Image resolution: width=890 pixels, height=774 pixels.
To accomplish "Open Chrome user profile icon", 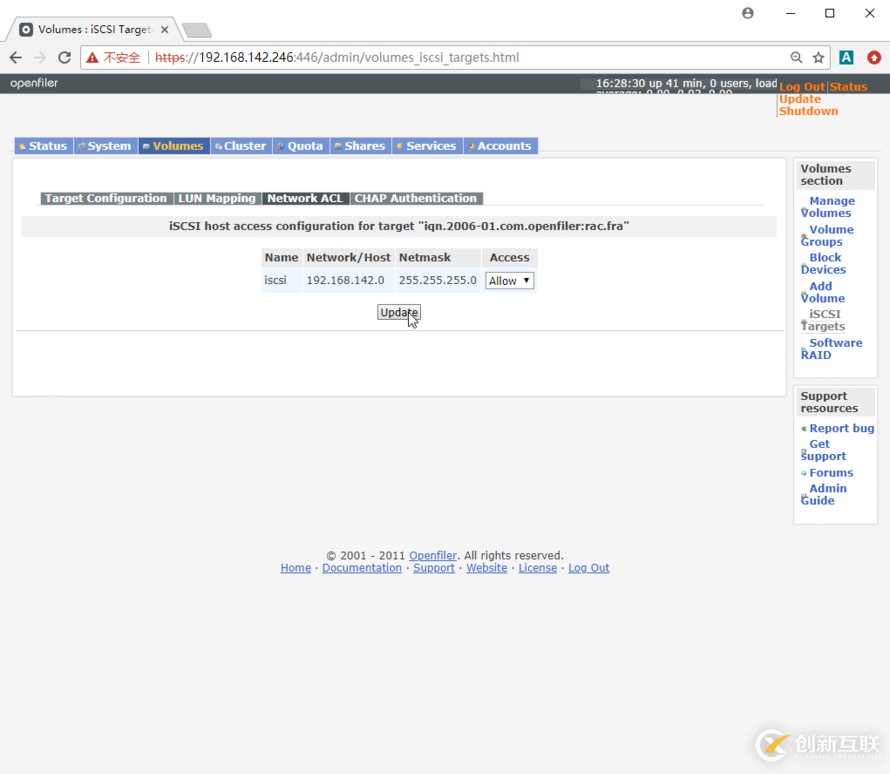I will [x=748, y=14].
